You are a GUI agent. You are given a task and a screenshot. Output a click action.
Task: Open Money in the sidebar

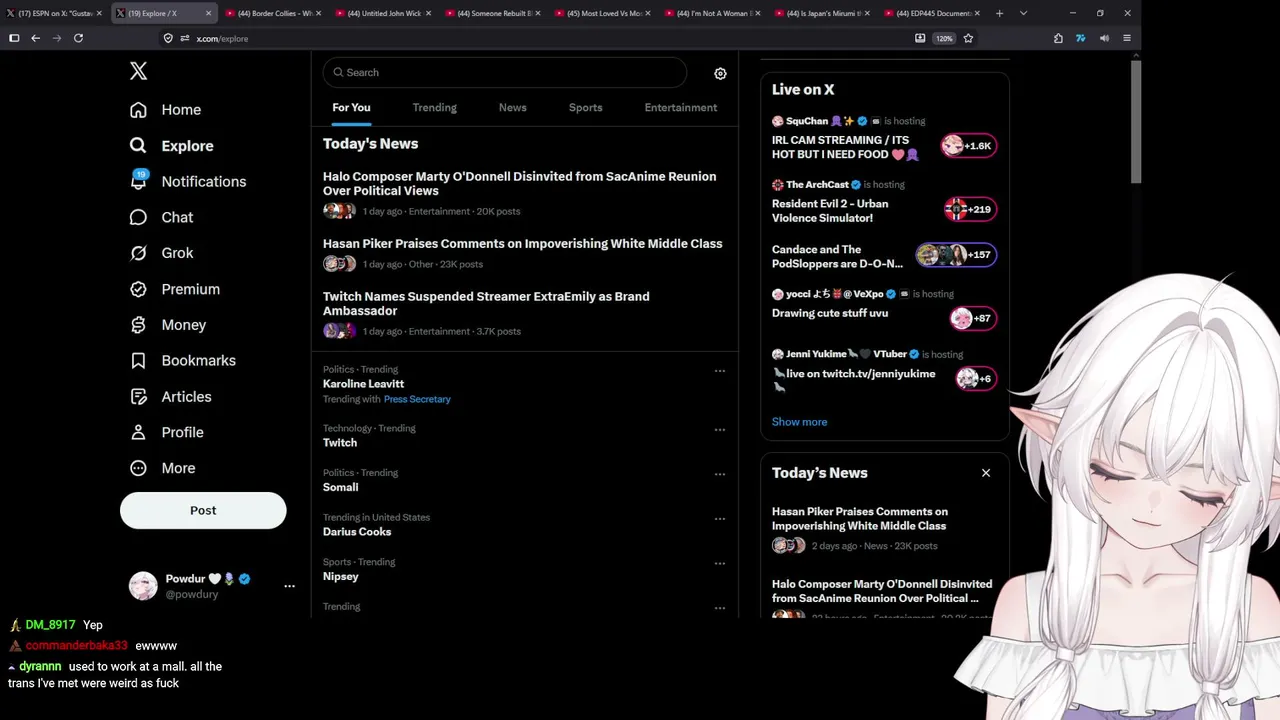click(x=168, y=325)
